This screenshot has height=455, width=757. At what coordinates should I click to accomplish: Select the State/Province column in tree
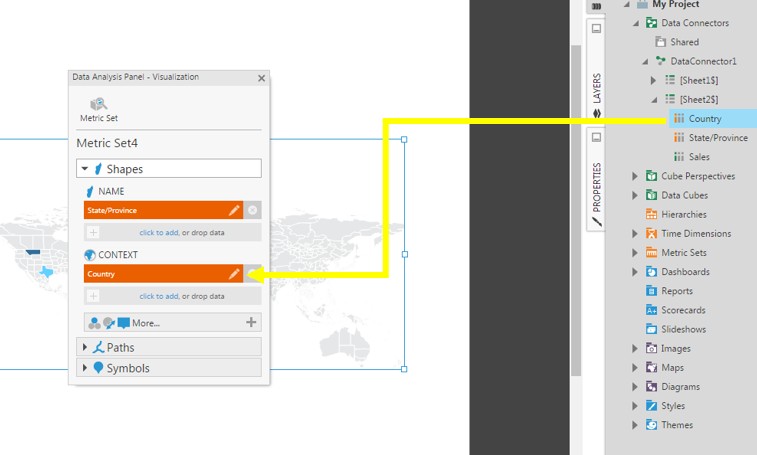717,138
